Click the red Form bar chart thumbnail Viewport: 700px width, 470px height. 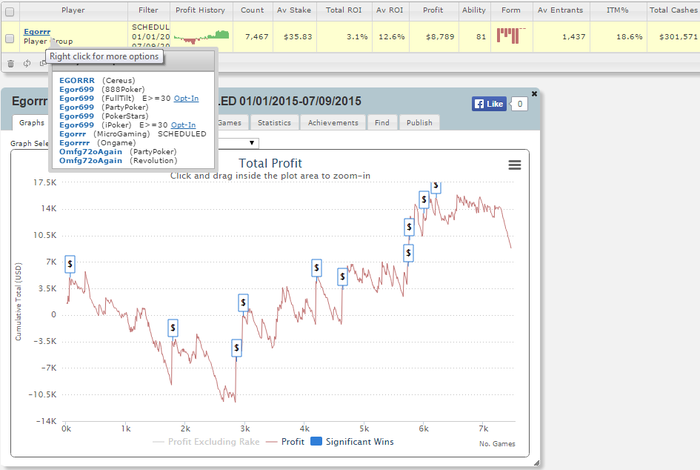click(x=511, y=36)
